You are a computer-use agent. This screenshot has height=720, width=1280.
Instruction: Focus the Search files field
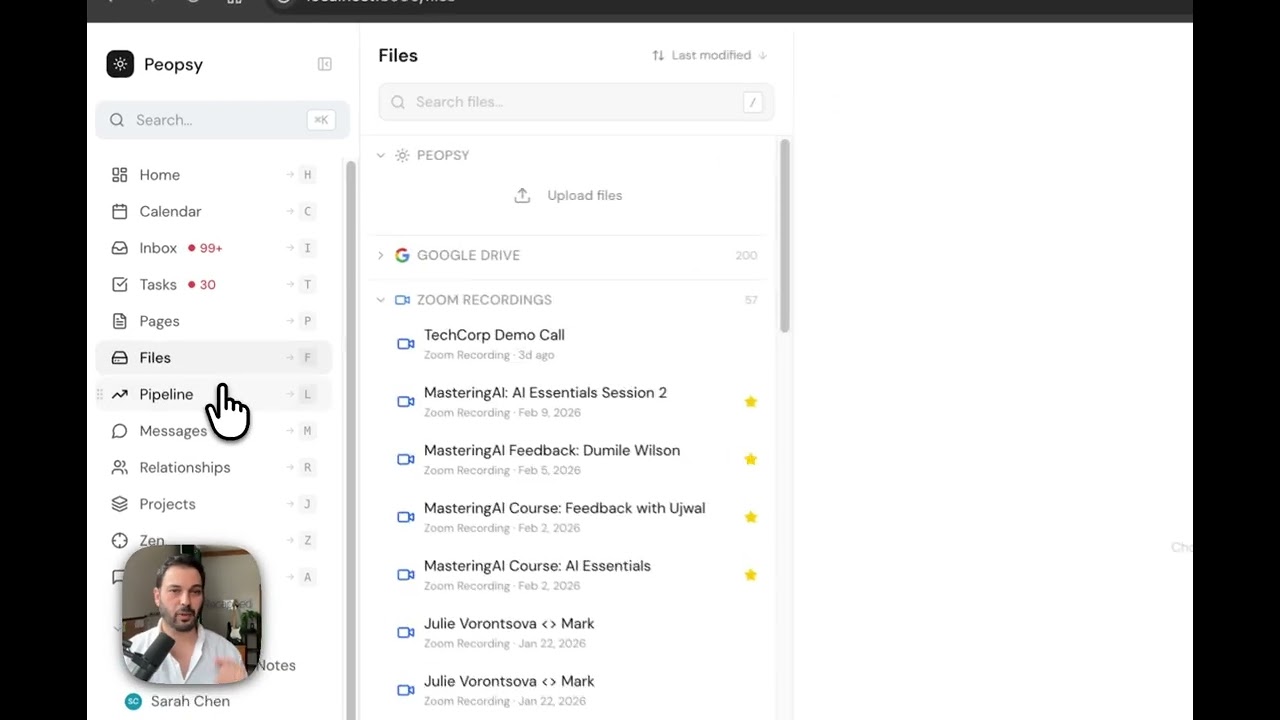coord(576,102)
